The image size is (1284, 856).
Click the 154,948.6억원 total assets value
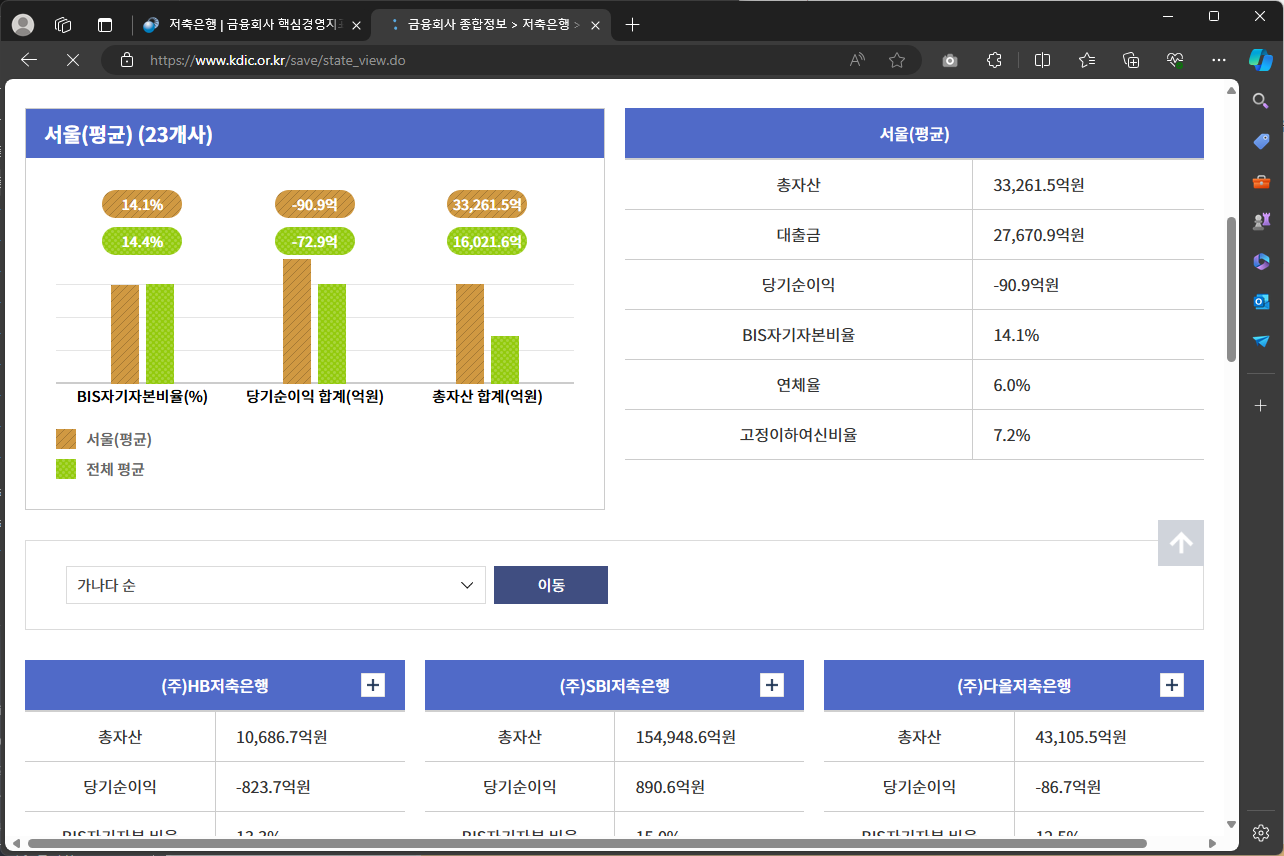pos(686,737)
